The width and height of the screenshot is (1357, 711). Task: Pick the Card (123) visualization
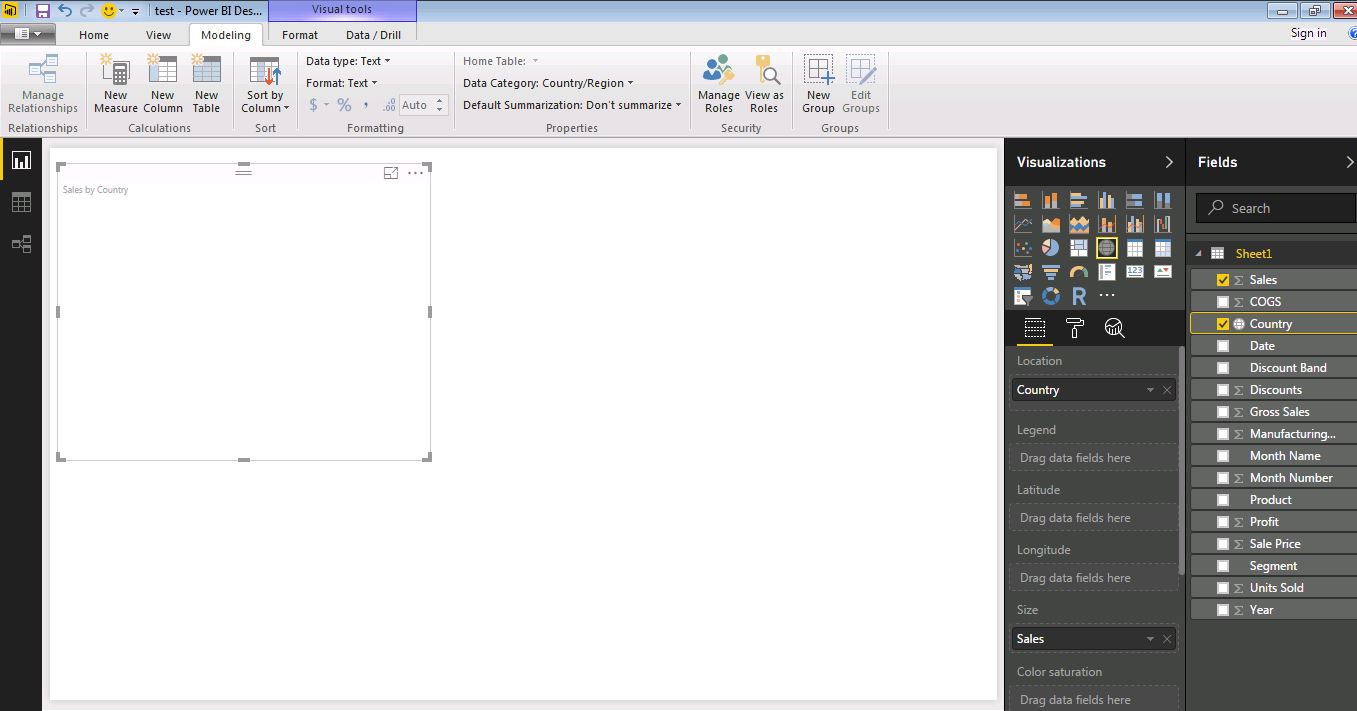point(1134,272)
